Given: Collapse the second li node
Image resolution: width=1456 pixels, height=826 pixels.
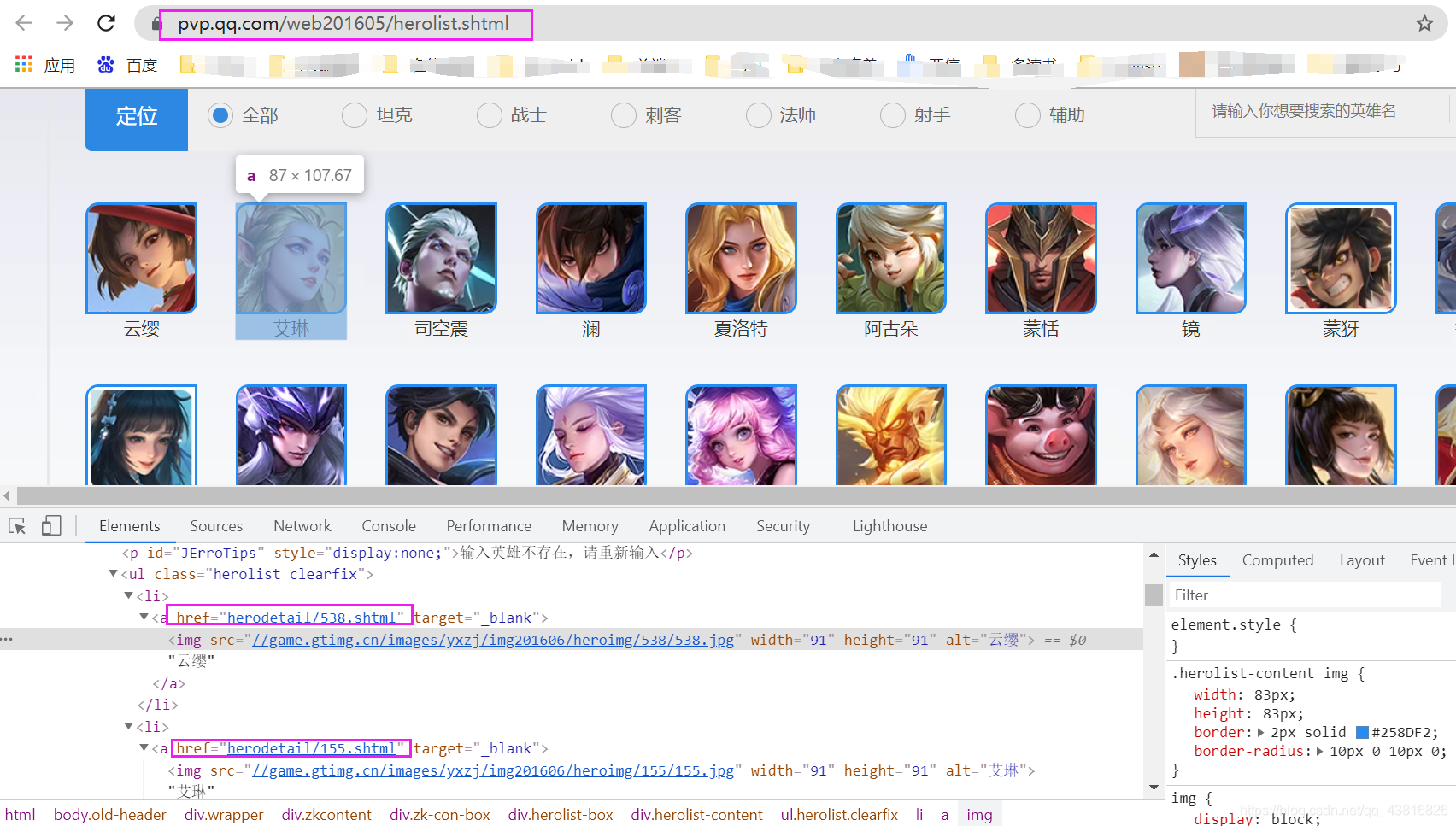Looking at the screenshot, I should tap(128, 726).
